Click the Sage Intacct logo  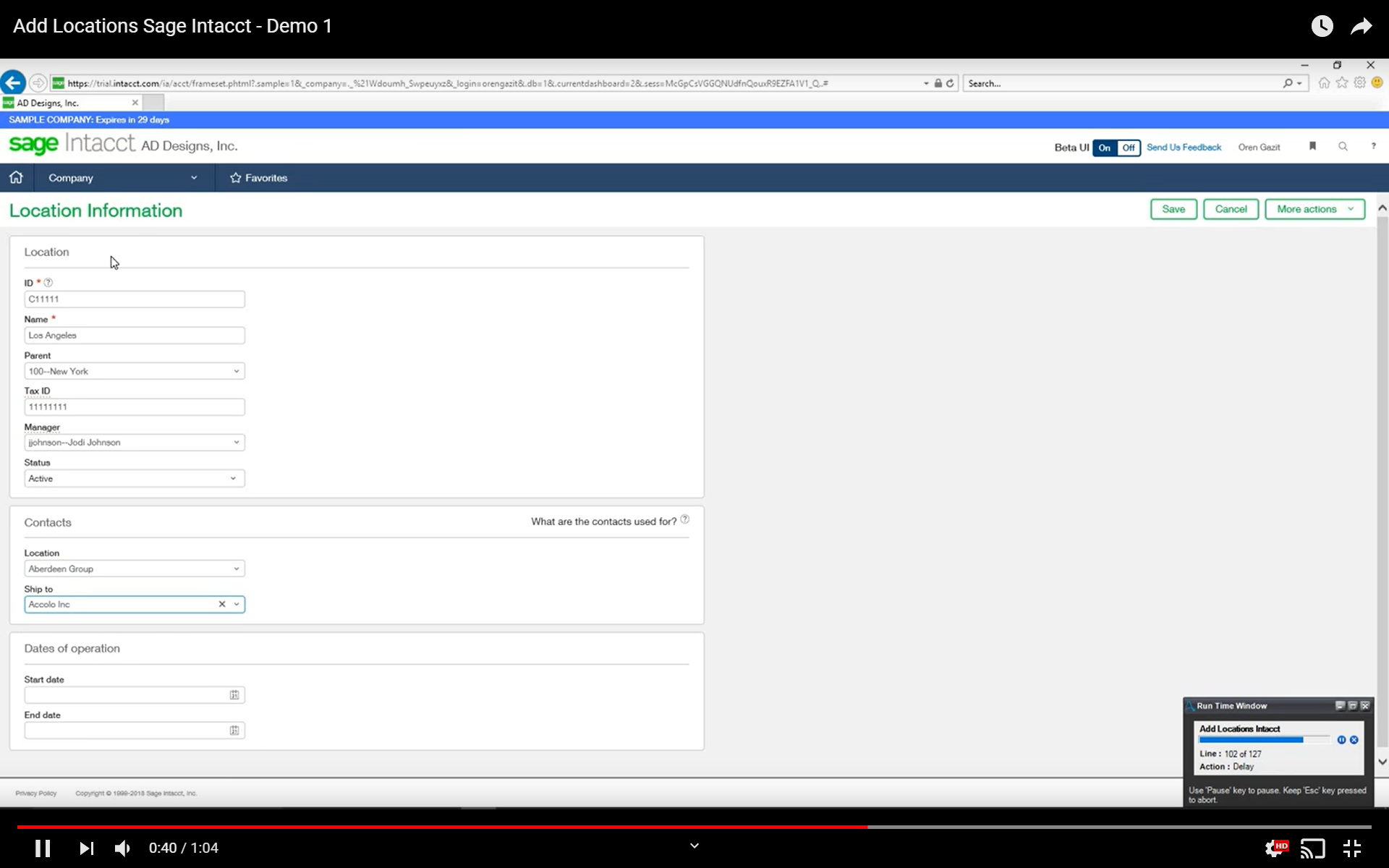pos(72,144)
